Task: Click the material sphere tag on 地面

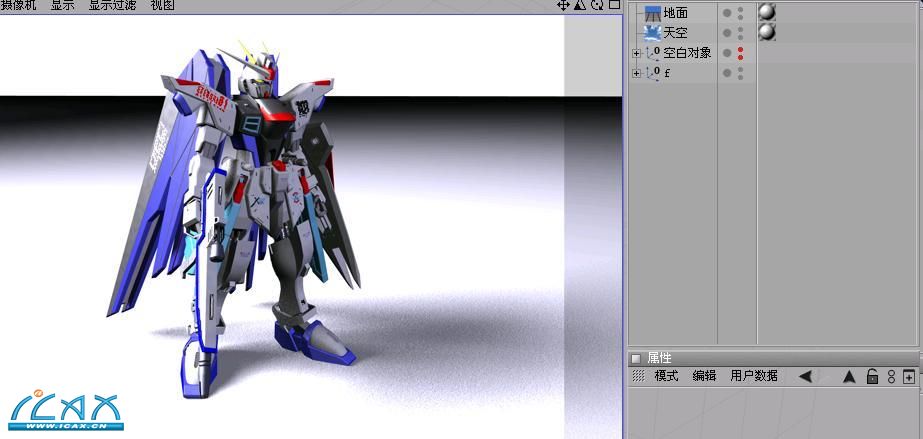Action: [767, 13]
